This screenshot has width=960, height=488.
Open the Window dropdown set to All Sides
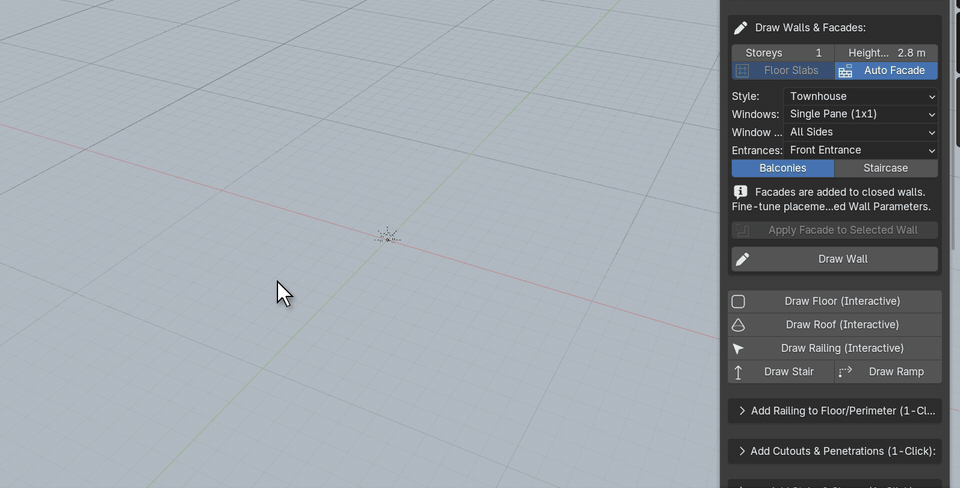point(861,132)
